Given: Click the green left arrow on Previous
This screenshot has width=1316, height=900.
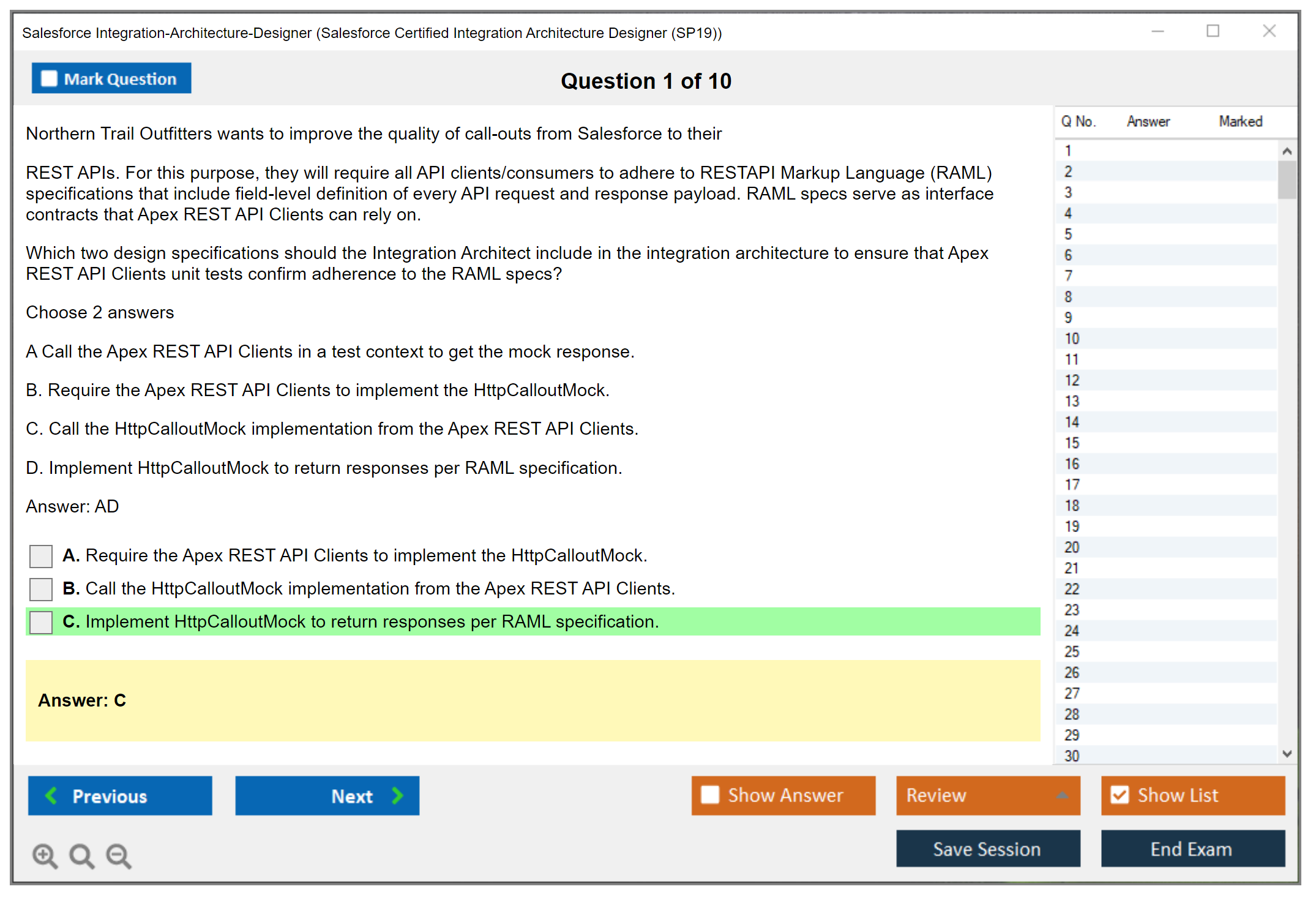Looking at the screenshot, I should click(51, 795).
